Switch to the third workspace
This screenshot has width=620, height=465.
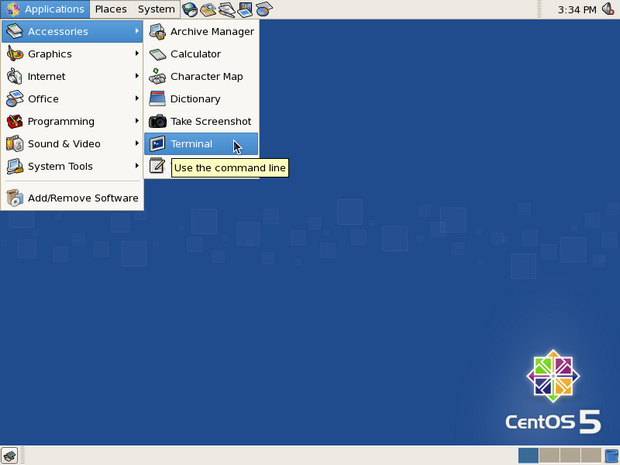(570, 456)
